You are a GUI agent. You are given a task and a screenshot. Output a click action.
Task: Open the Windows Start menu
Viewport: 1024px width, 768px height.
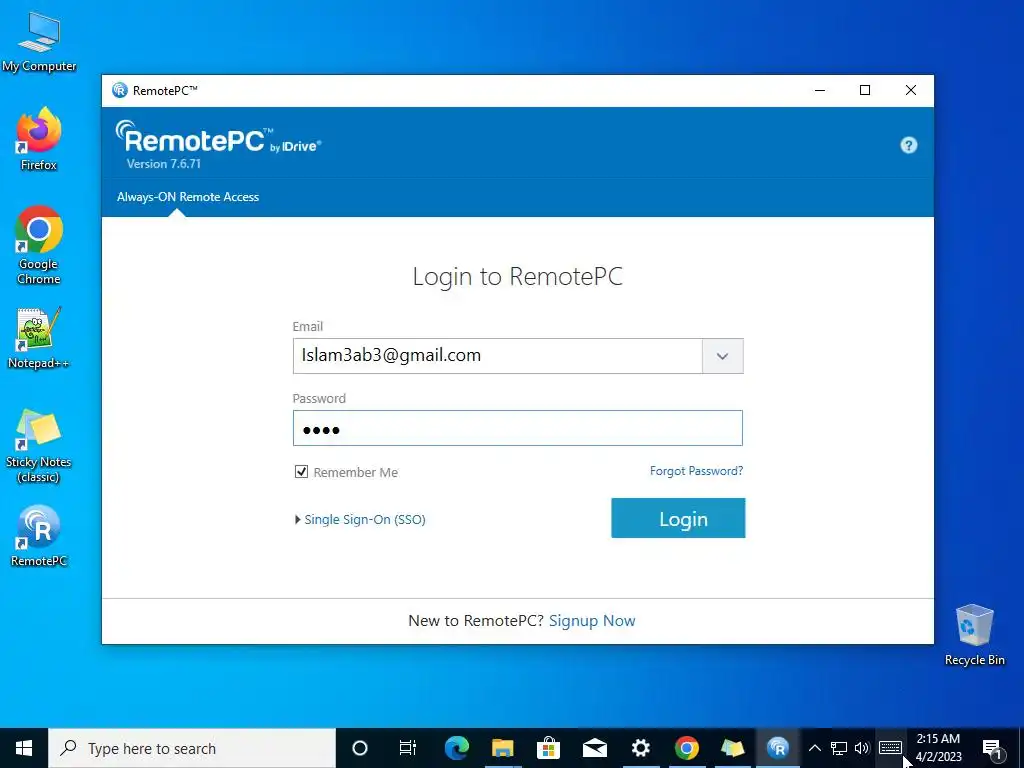click(x=24, y=748)
